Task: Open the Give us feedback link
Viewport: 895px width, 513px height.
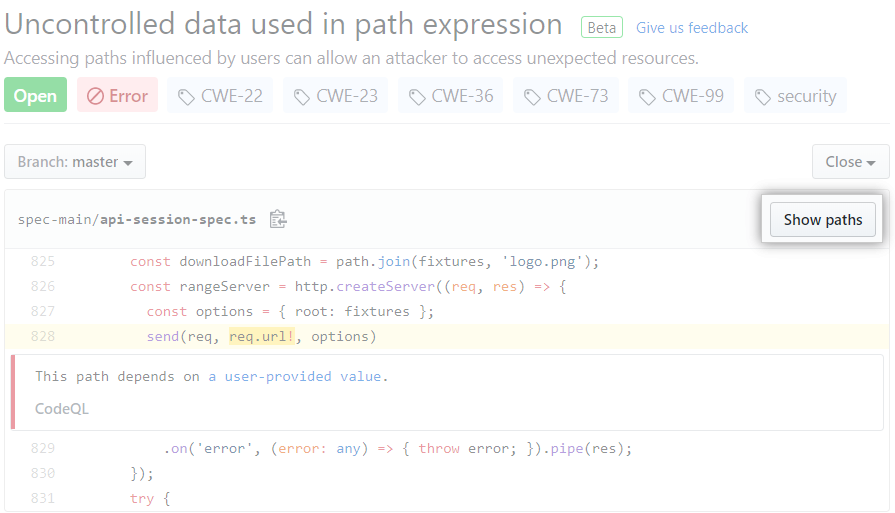Action: pyautogui.click(x=692, y=28)
